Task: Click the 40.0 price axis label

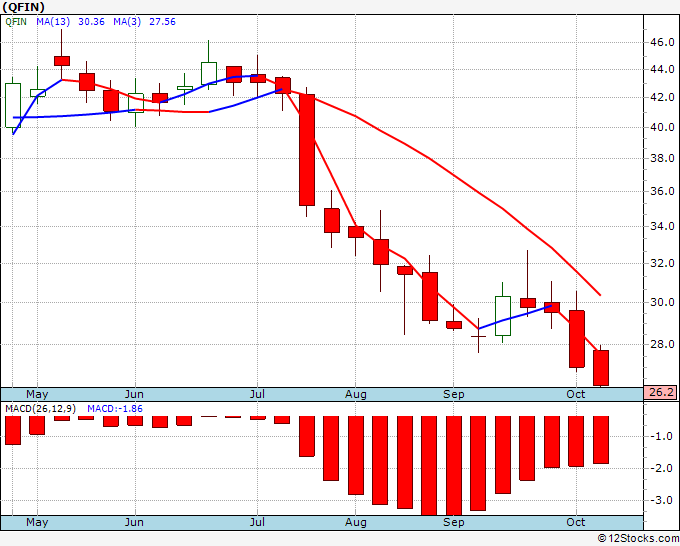Action: click(x=662, y=127)
